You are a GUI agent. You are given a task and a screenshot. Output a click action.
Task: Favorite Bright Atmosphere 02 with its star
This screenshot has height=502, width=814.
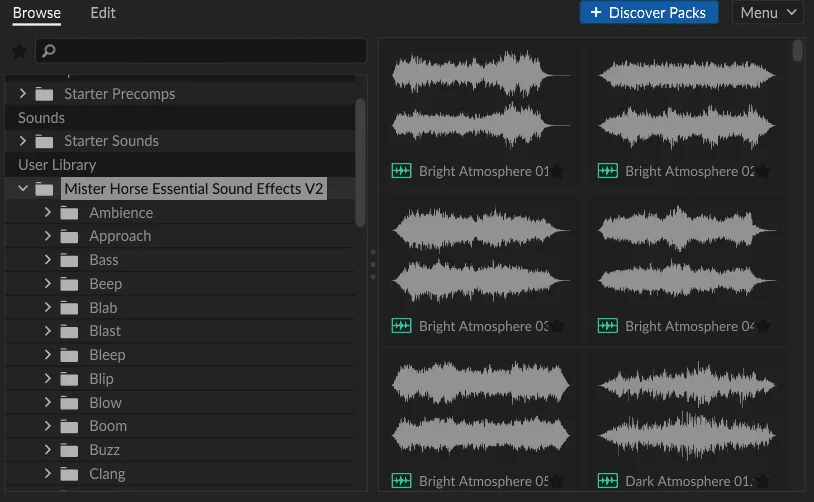coord(763,171)
